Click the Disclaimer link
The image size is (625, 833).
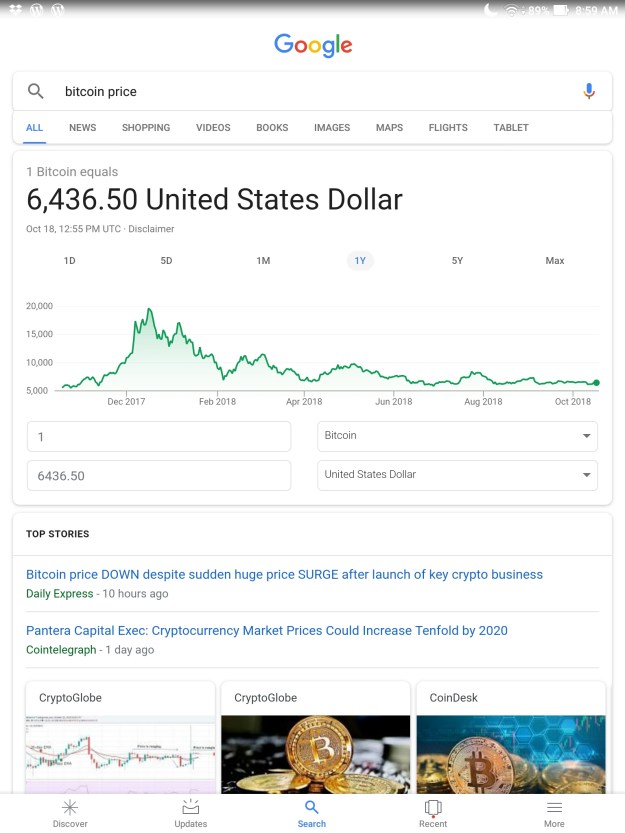coord(151,229)
